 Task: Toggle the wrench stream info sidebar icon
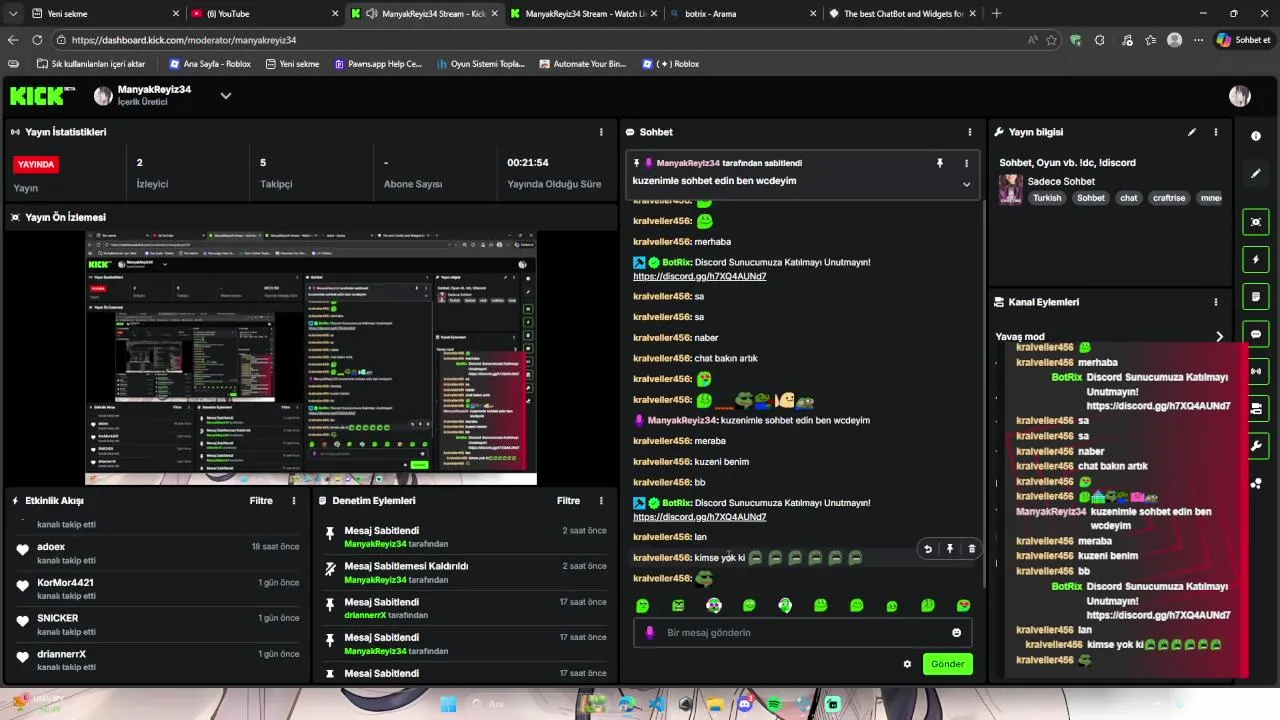pyautogui.click(x=1256, y=445)
